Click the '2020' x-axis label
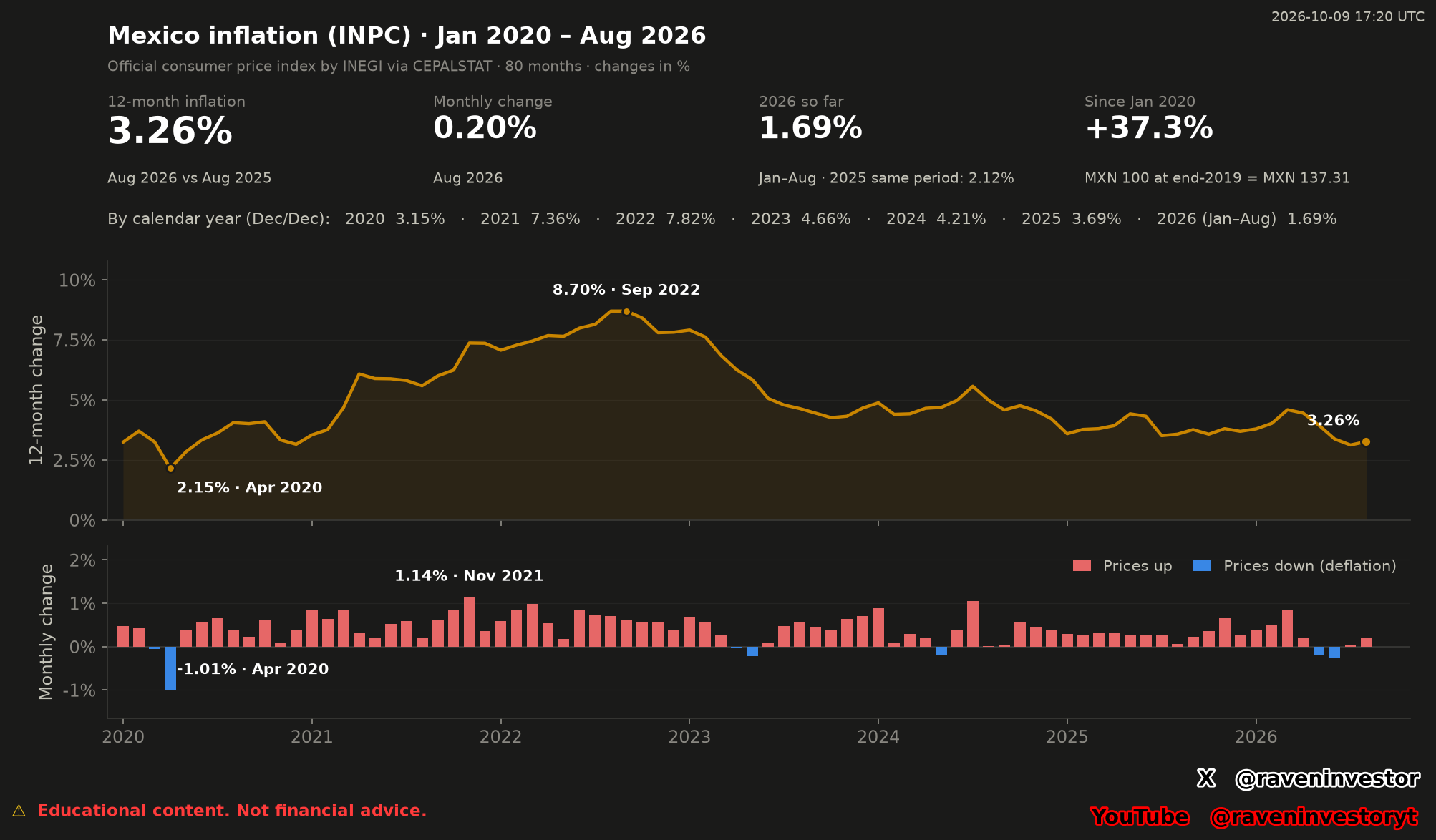 123,737
